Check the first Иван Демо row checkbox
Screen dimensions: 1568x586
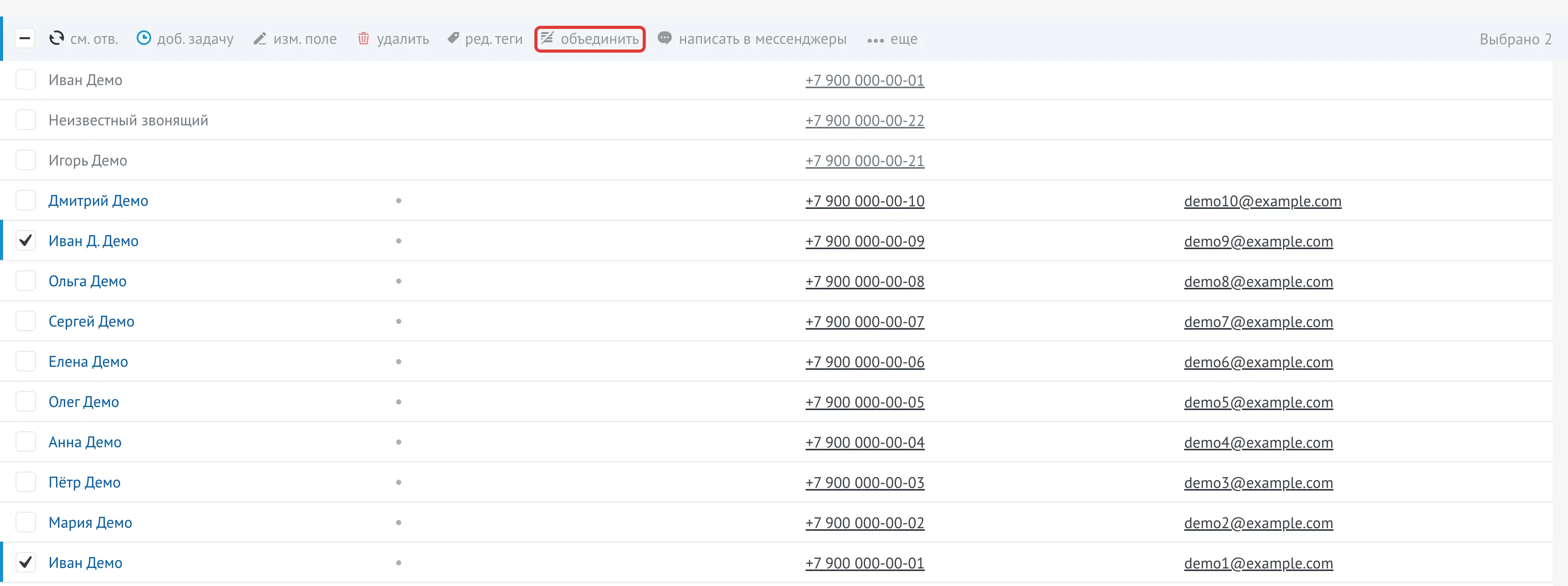point(26,80)
